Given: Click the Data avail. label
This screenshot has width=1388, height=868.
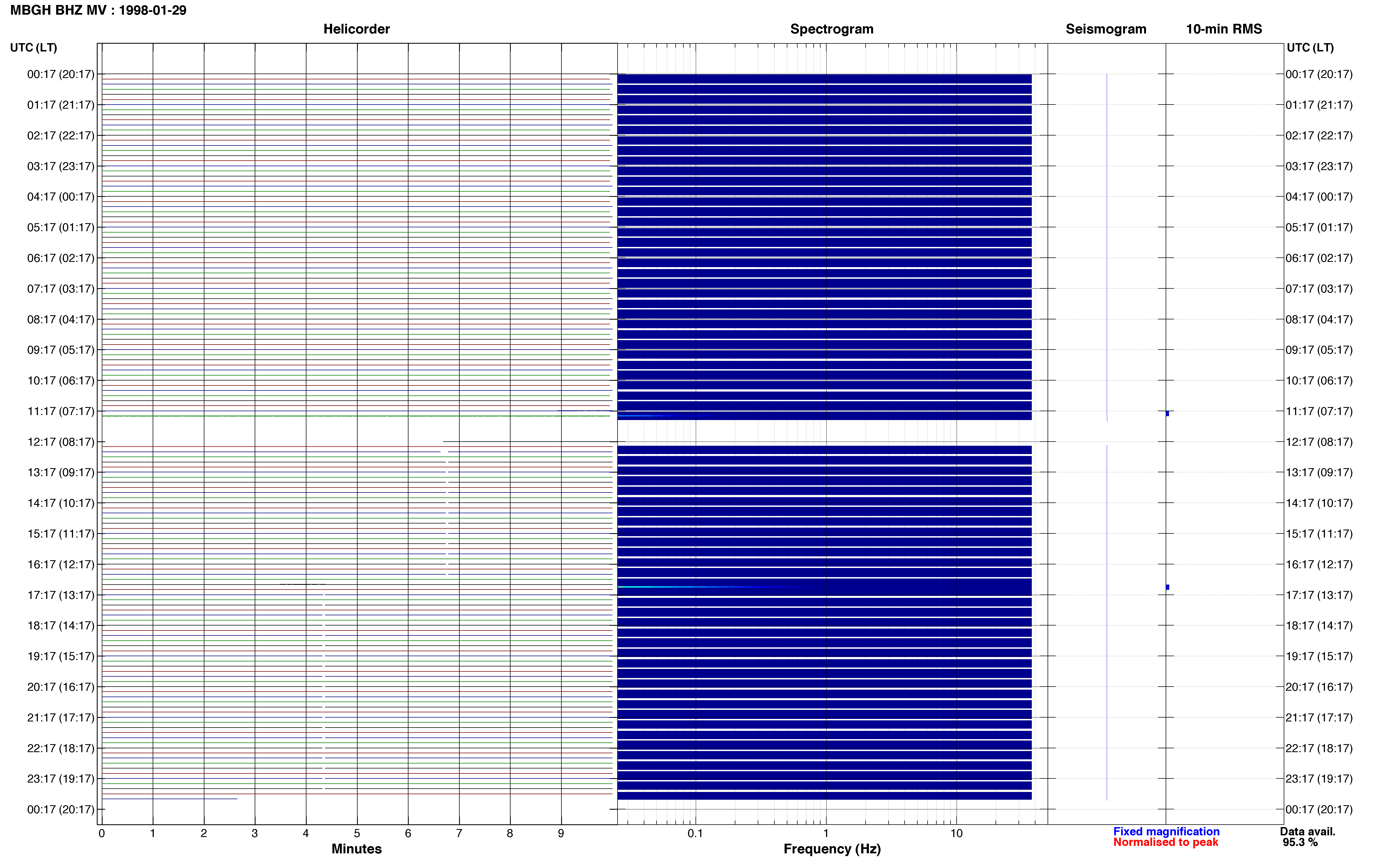Looking at the screenshot, I should (1308, 832).
